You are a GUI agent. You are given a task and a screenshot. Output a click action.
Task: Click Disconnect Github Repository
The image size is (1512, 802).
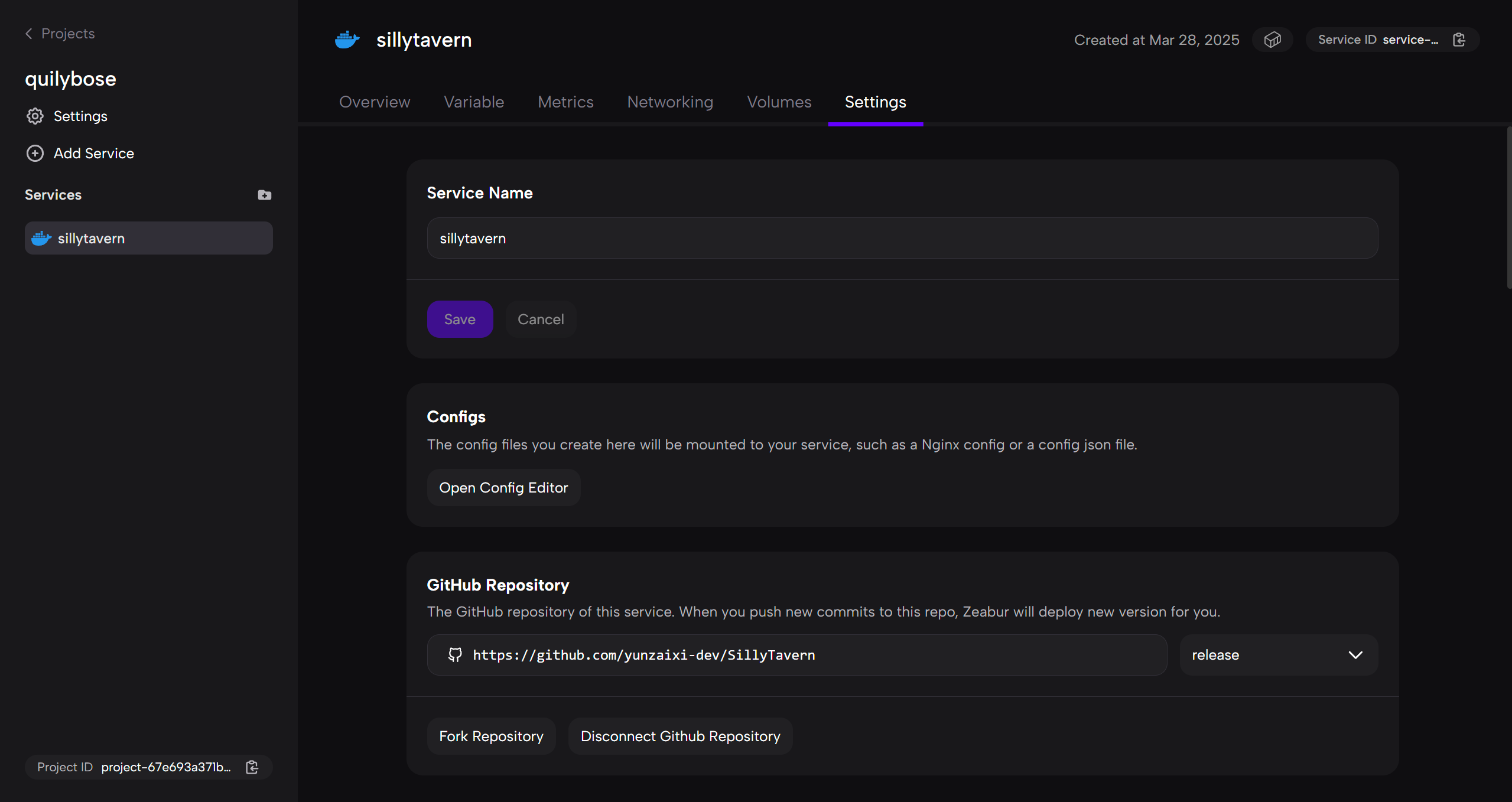point(679,736)
